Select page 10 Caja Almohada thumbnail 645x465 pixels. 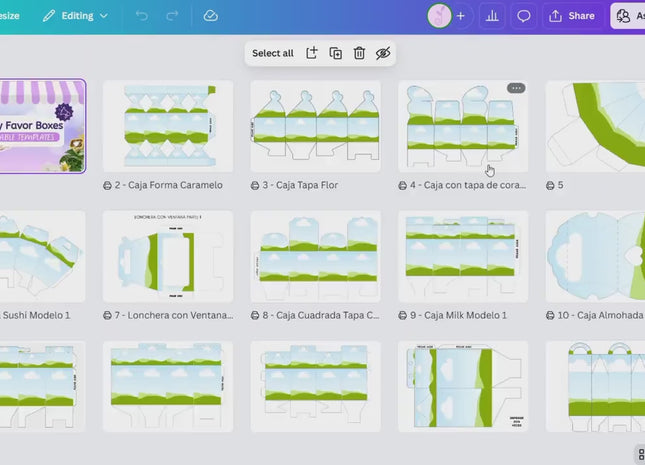(595, 256)
